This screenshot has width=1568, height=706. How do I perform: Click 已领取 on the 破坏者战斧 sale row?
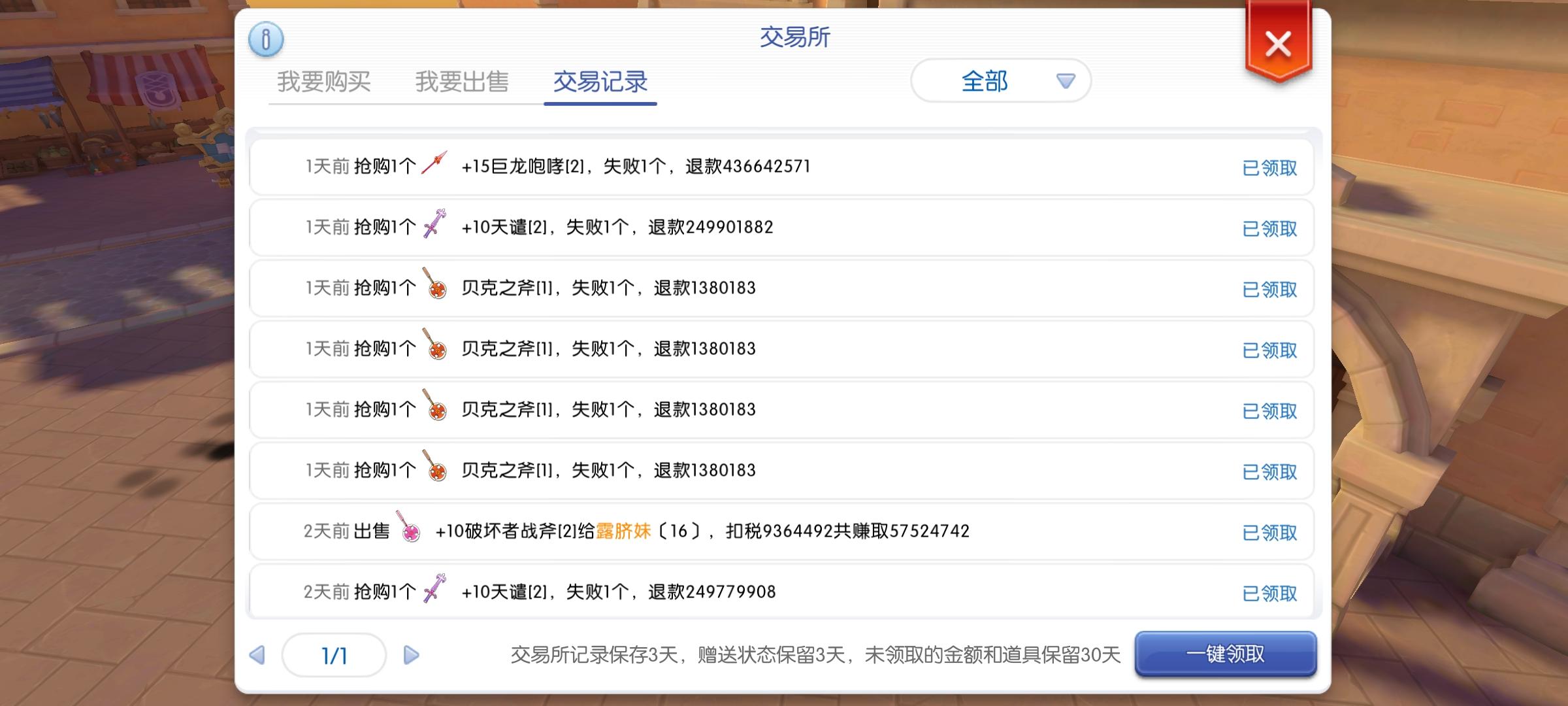tap(1269, 533)
